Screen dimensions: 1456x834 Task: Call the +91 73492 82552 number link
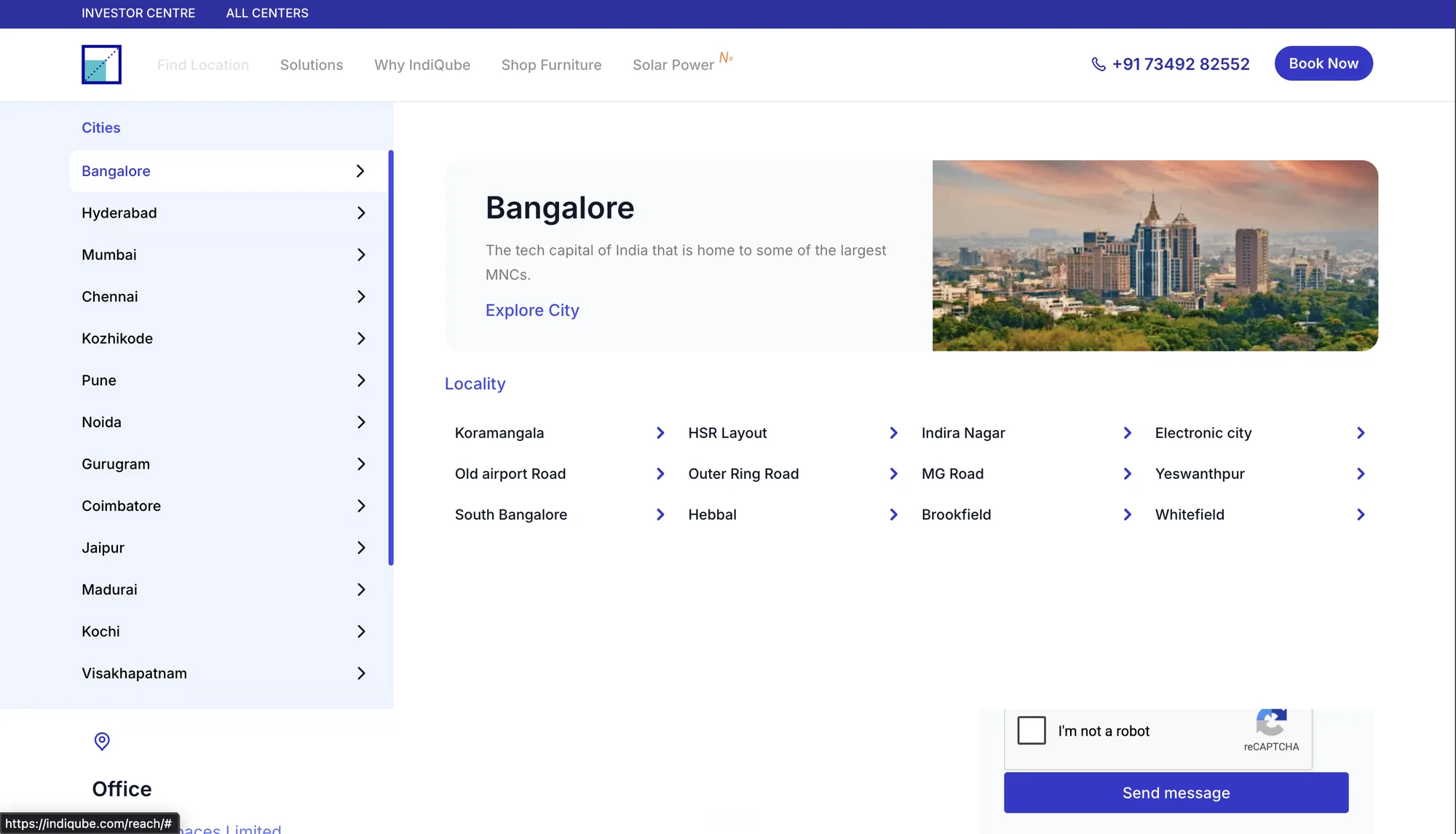[1181, 64]
